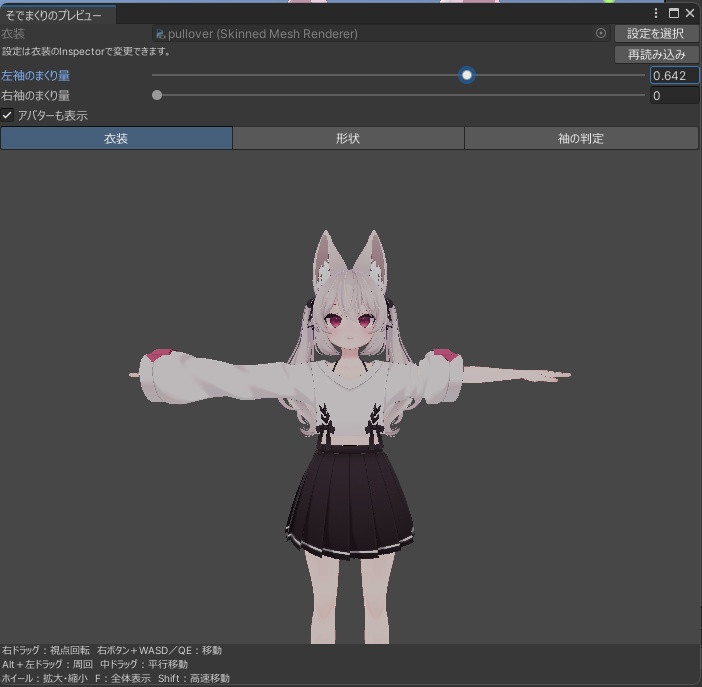This screenshot has width=702, height=687.
Task: Open the object picker circle icon
Action: [601, 33]
